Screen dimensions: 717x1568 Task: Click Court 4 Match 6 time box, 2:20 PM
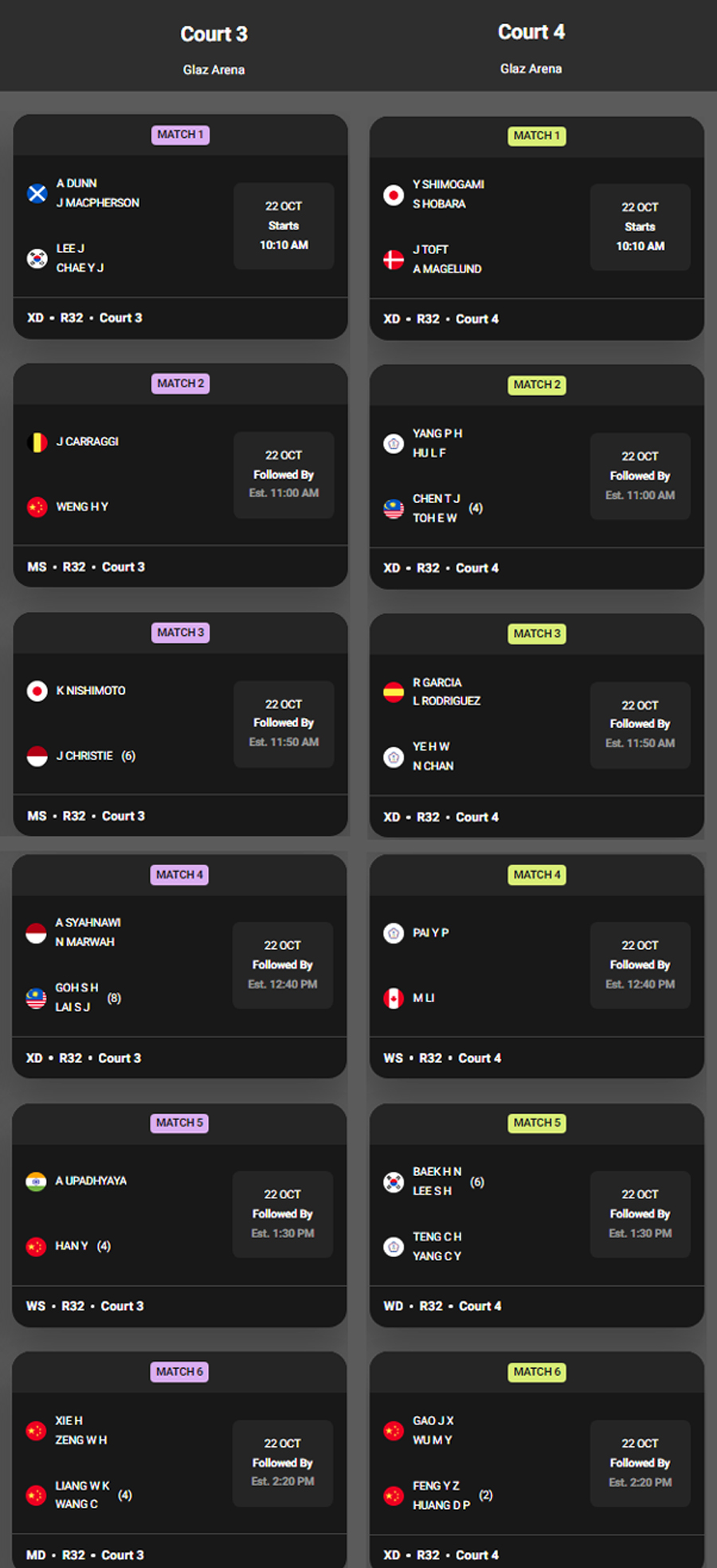(640, 1463)
